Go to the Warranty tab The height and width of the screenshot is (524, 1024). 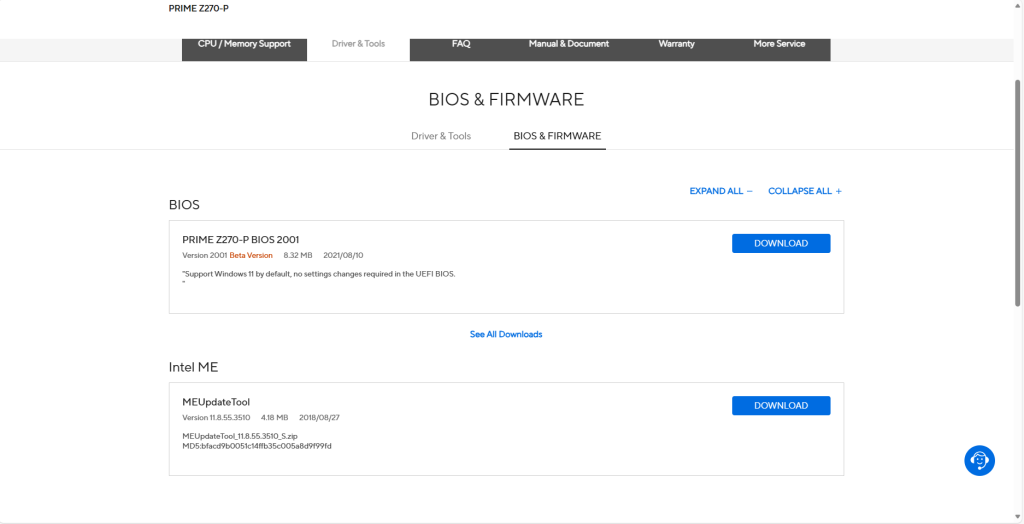(x=677, y=44)
